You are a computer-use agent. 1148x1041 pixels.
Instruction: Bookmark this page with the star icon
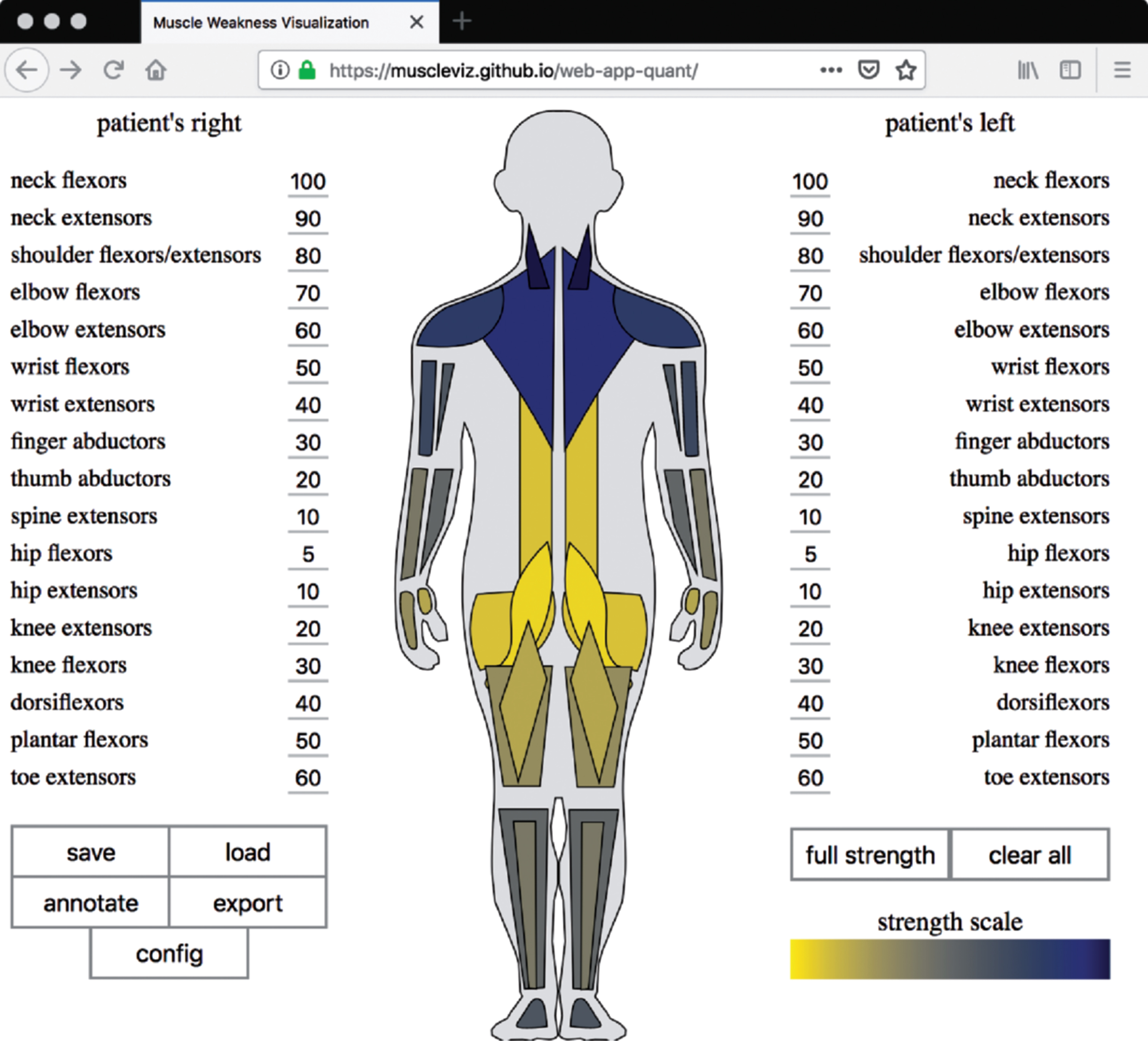coord(906,70)
